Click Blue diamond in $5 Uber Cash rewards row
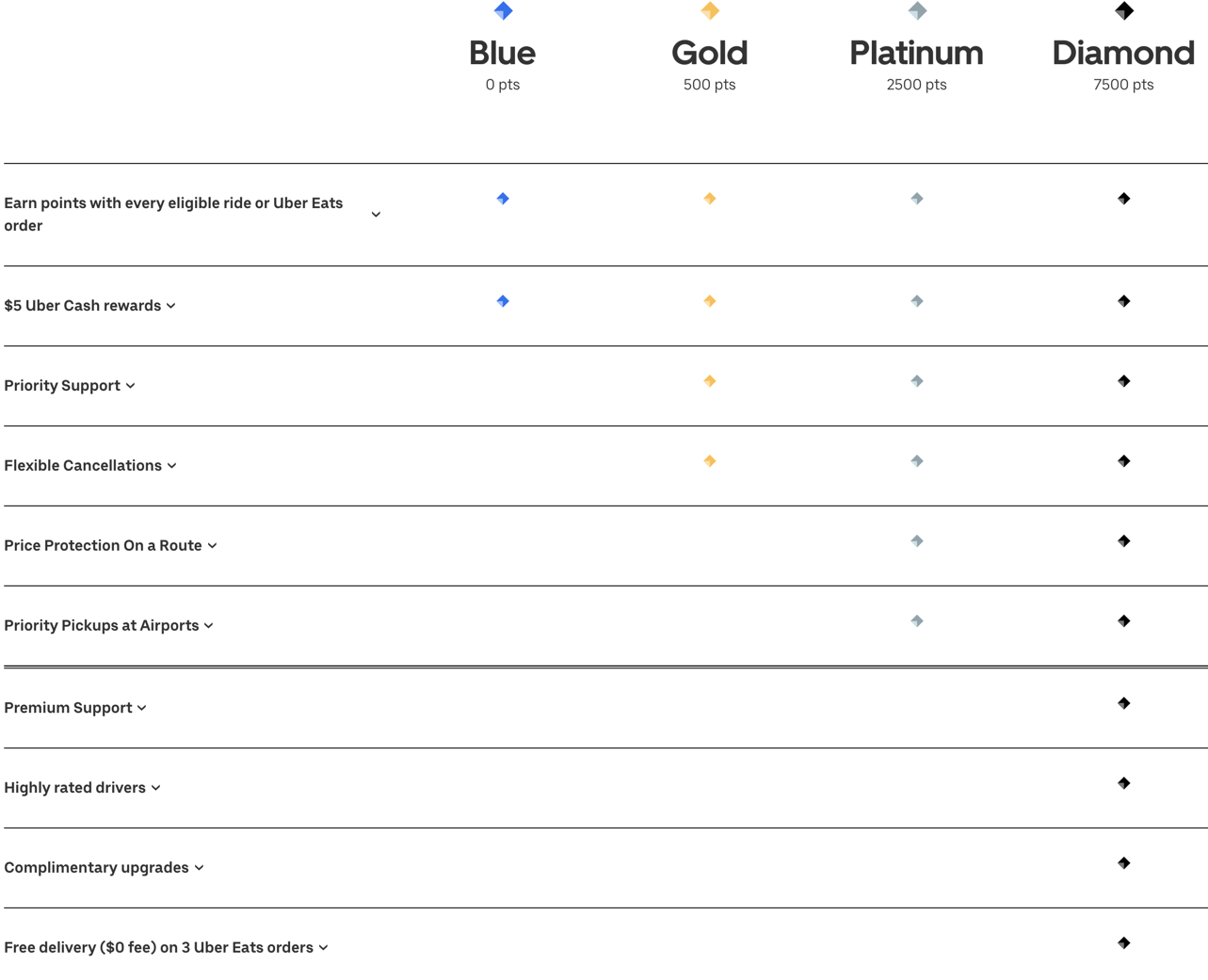 tap(503, 301)
